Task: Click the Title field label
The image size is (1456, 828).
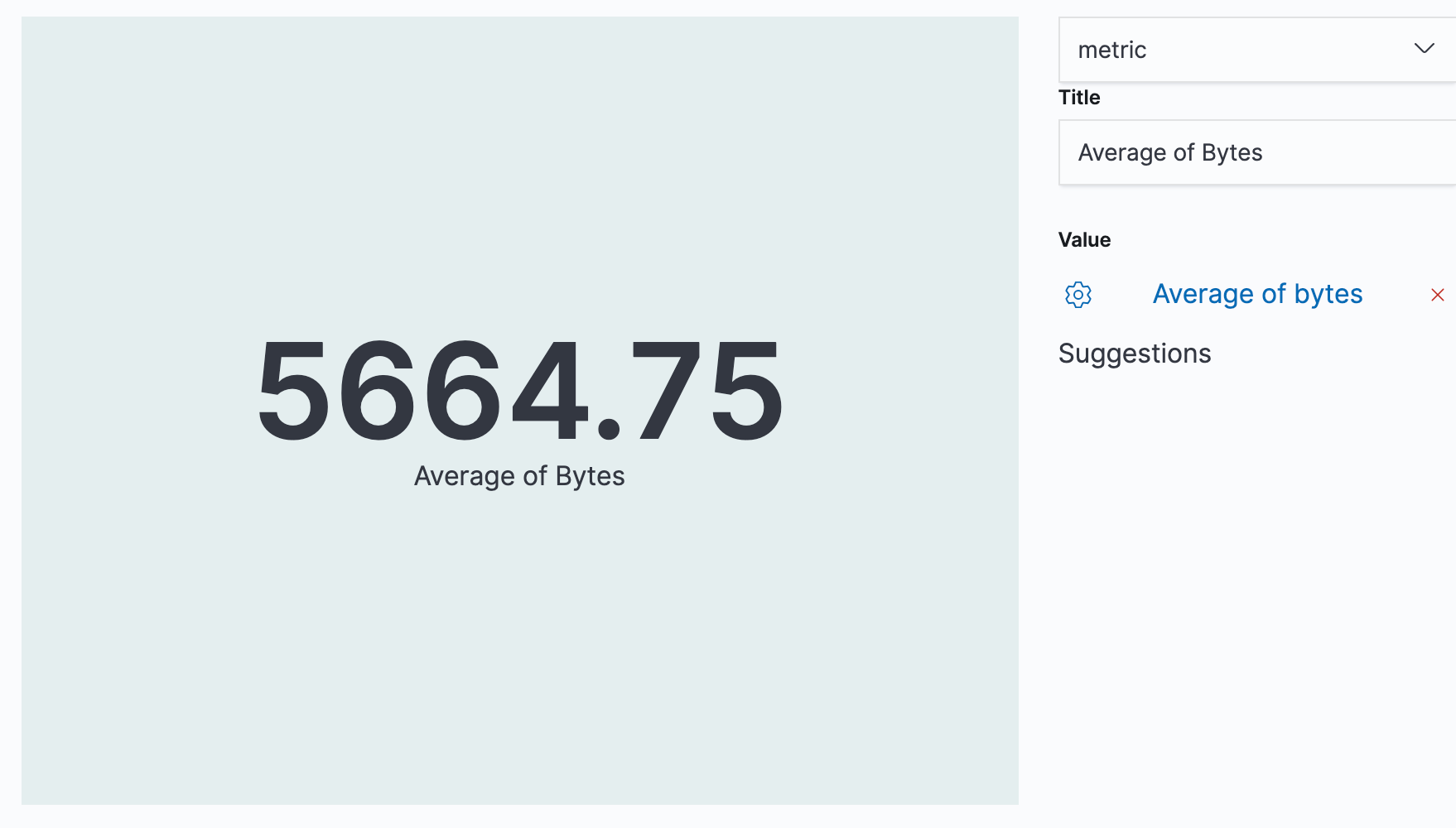Action: tap(1079, 98)
